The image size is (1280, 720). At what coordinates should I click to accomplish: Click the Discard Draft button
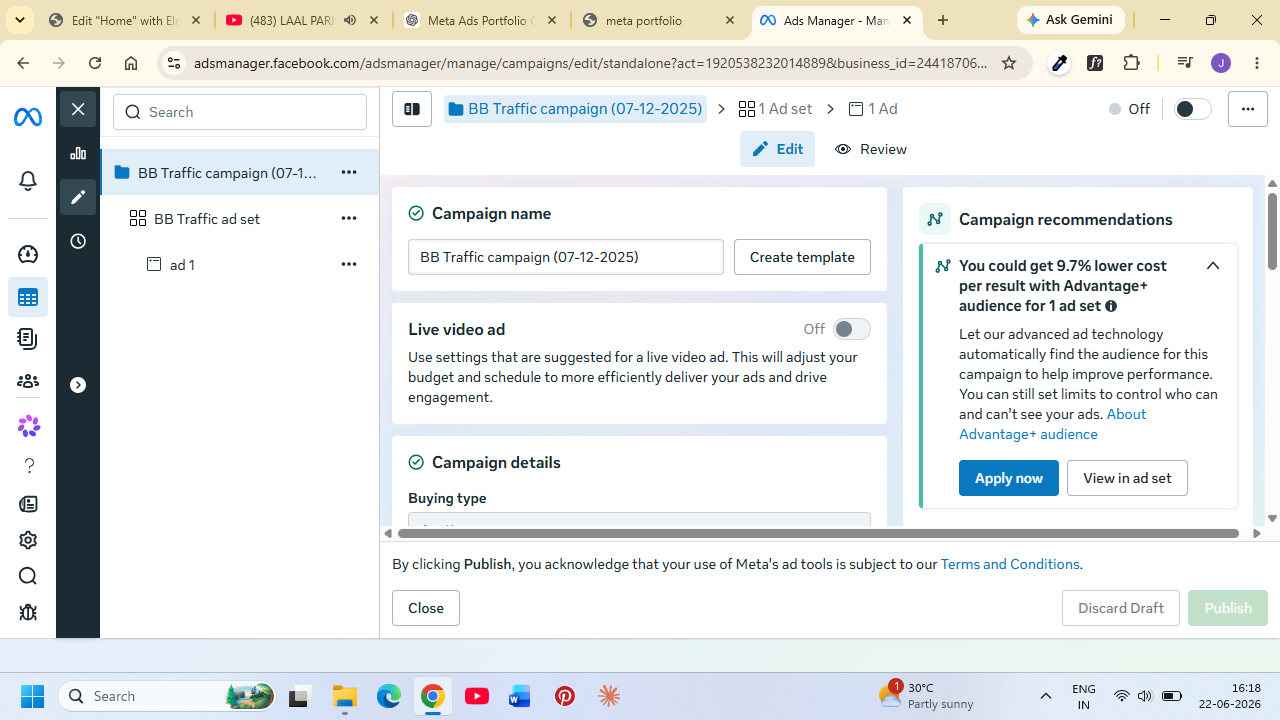(x=1121, y=608)
